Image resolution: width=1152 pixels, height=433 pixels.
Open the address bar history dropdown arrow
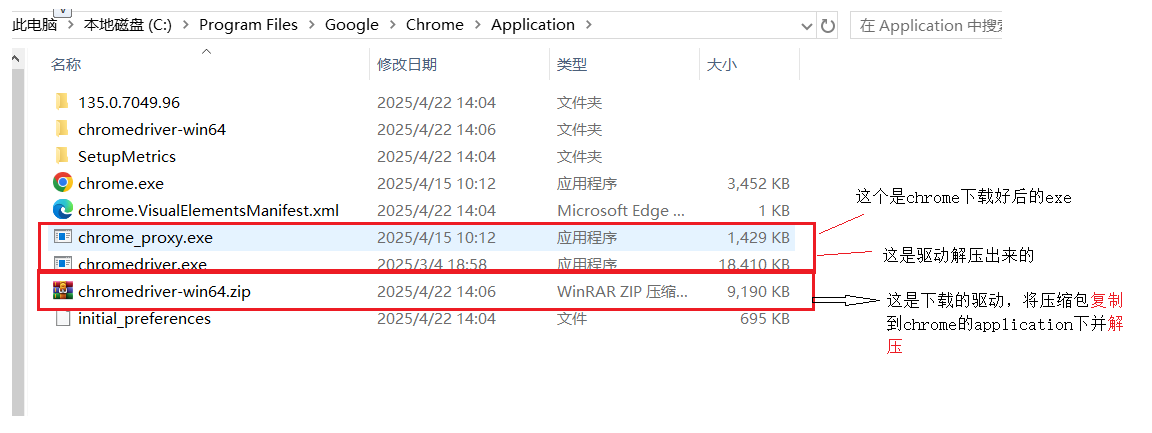point(807,26)
